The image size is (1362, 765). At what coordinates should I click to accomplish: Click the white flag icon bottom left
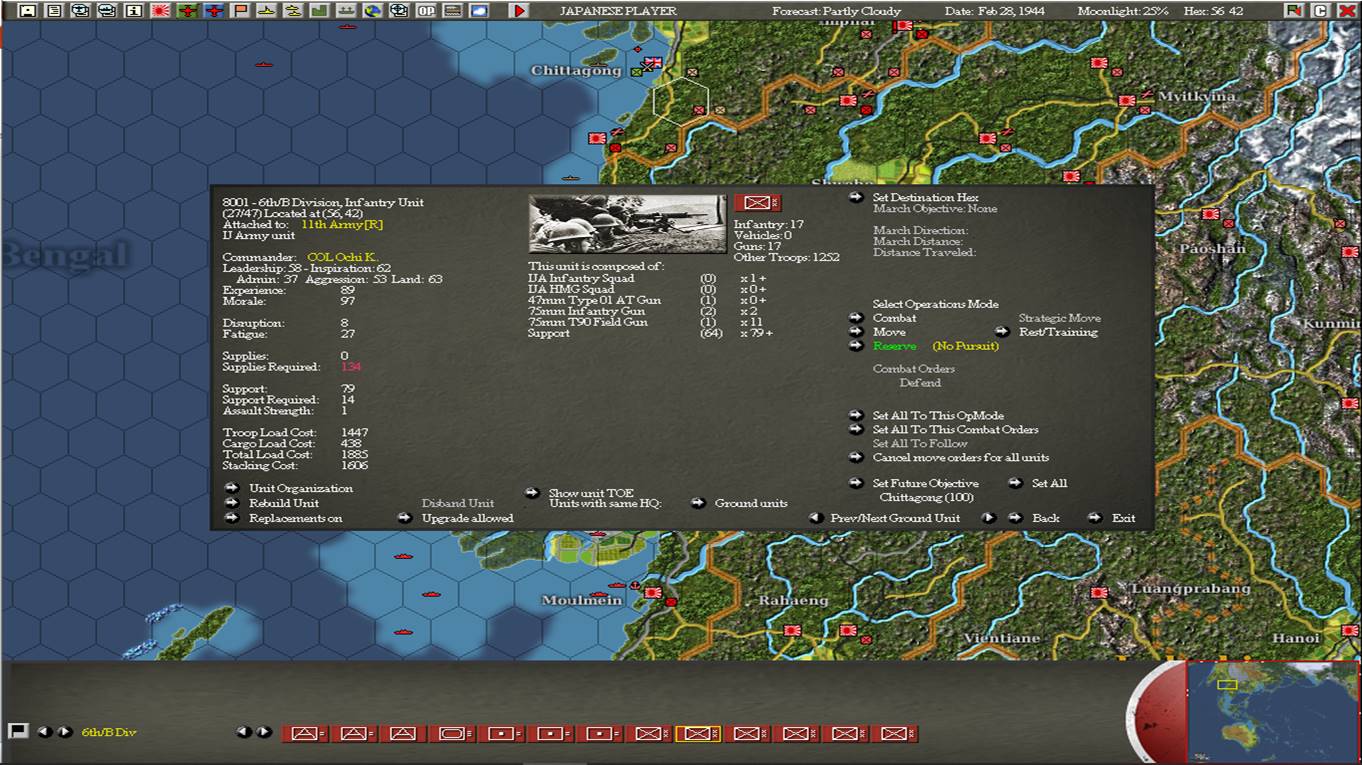[x=17, y=731]
